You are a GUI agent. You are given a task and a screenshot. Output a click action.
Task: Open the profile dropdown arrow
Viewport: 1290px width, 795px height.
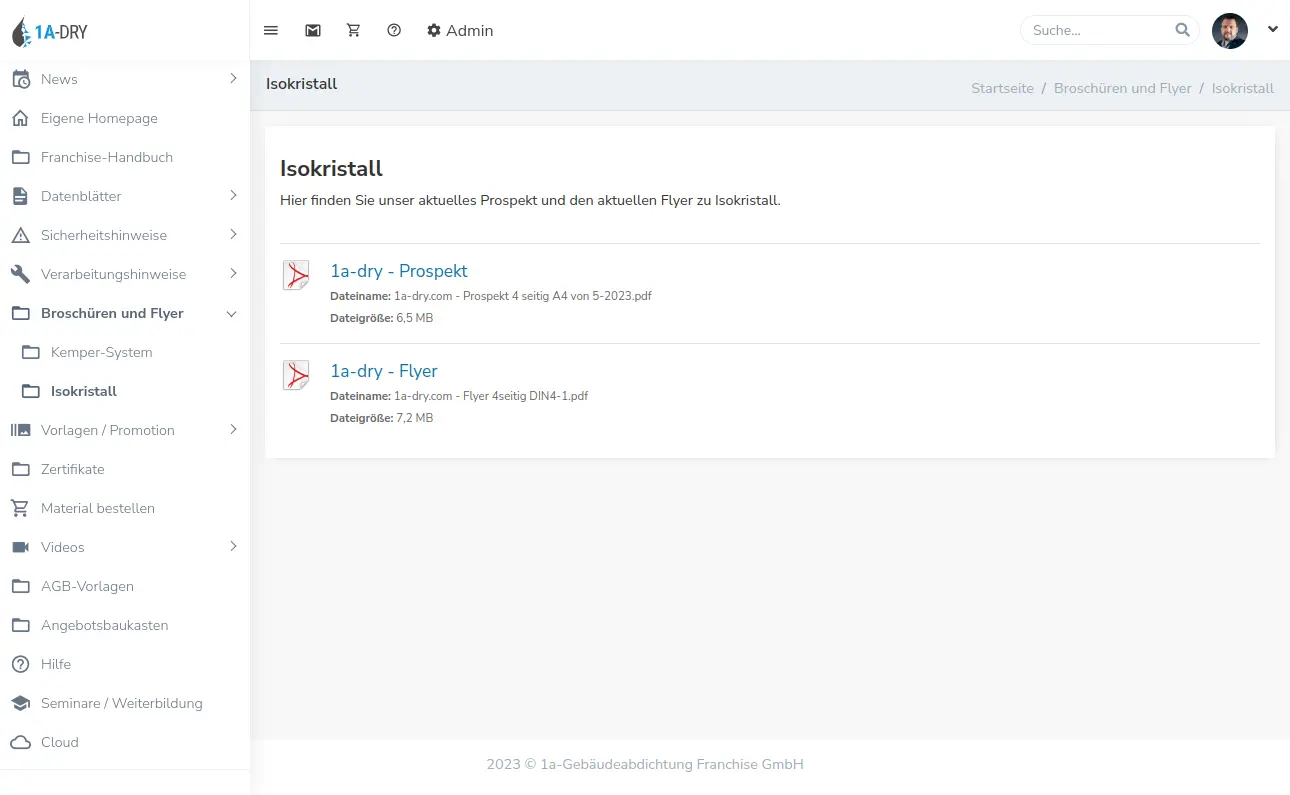click(x=1273, y=29)
